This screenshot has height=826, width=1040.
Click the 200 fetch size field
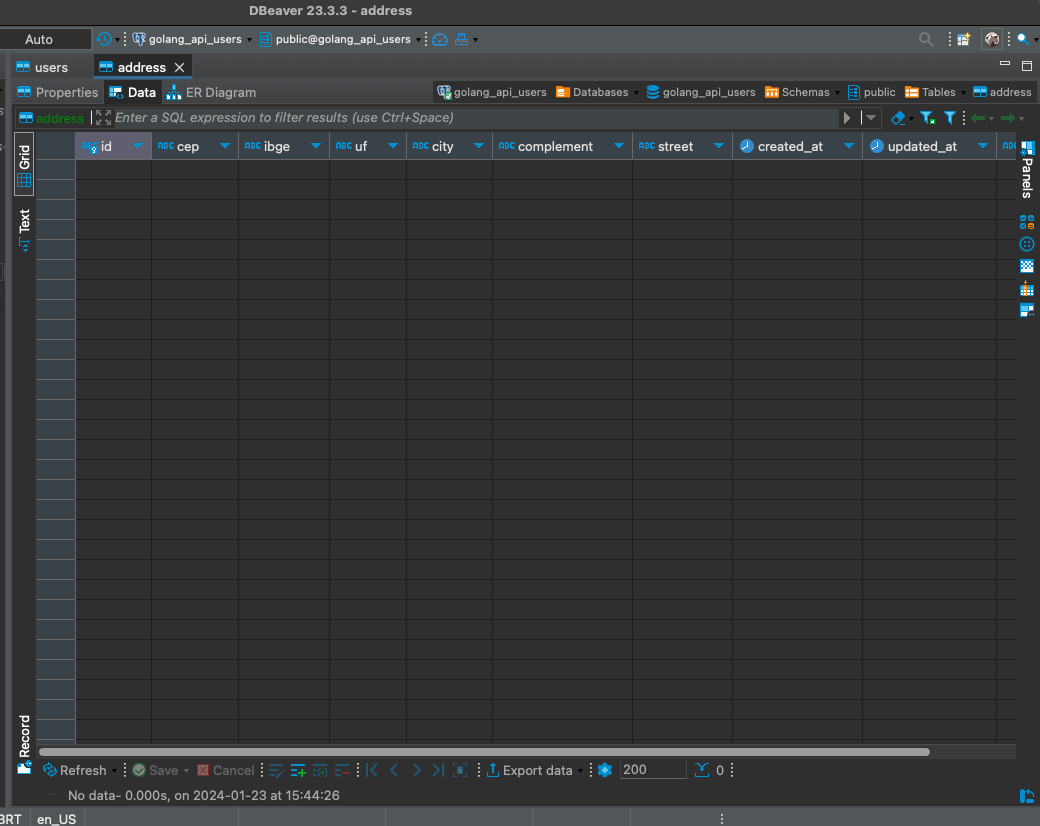(652, 770)
